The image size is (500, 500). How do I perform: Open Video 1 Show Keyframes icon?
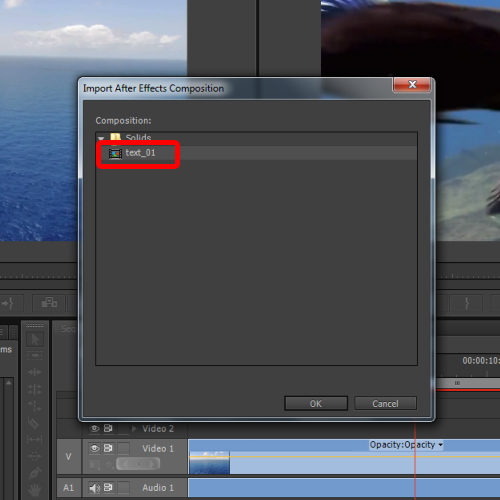pos(109,464)
